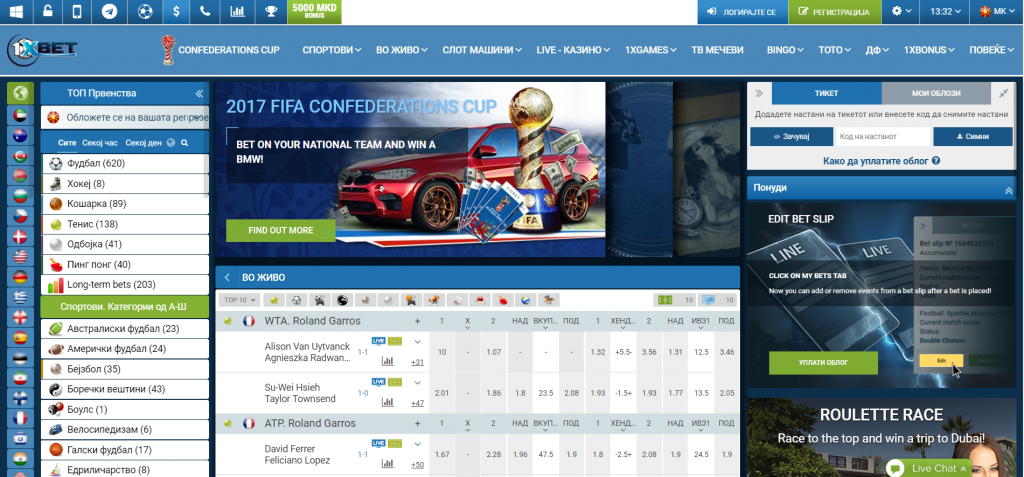Filter live events by horse racing icon
The width and height of the screenshot is (1024, 477).
[548, 300]
